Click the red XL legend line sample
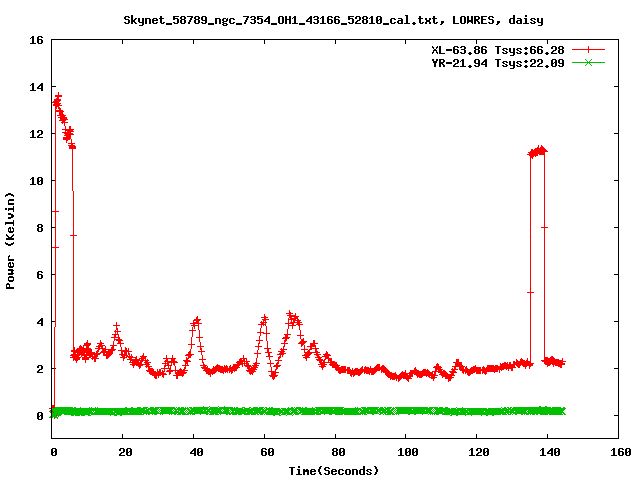 click(x=588, y=50)
